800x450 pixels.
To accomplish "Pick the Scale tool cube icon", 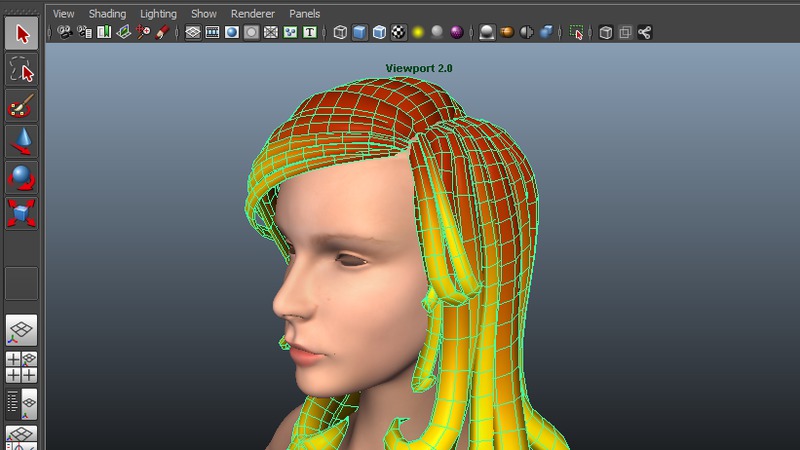I will [x=22, y=213].
